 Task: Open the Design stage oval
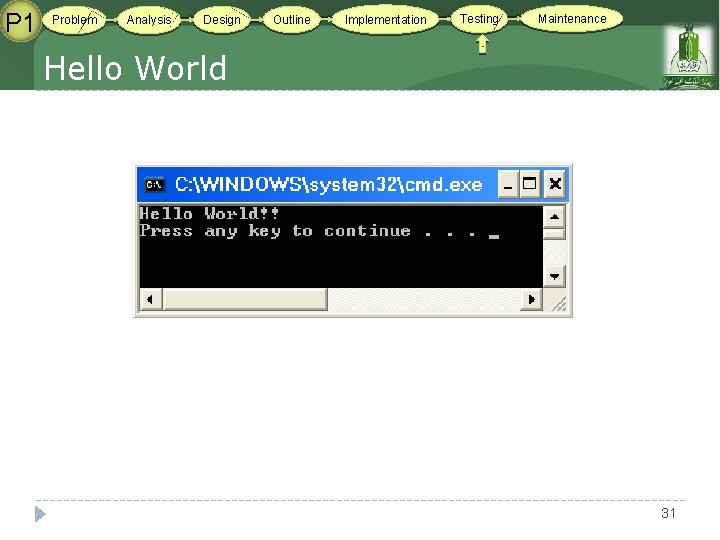click(221, 20)
